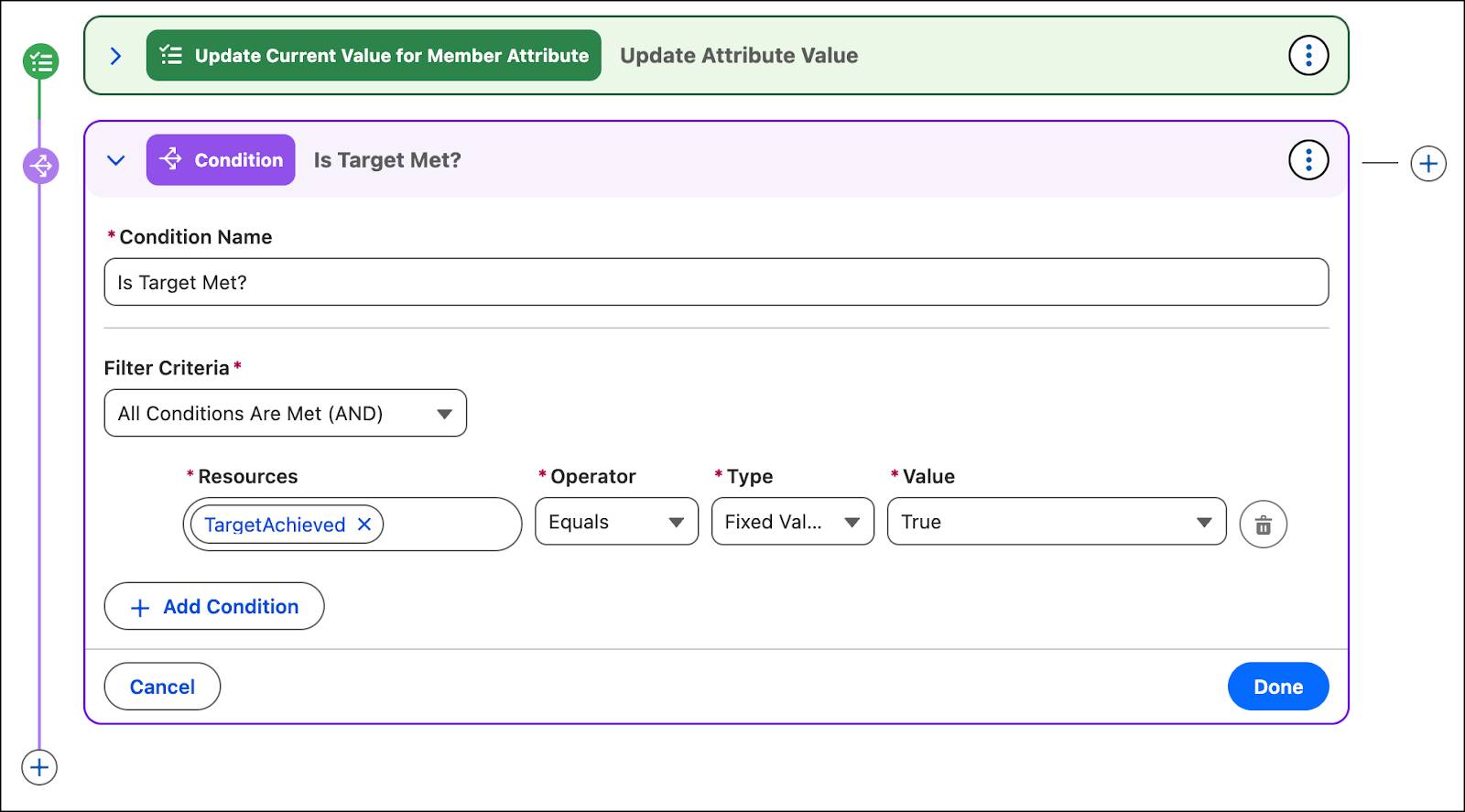Collapse the Is Target Met? condition
Screen dimensions: 1465x812
tap(115, 160)
